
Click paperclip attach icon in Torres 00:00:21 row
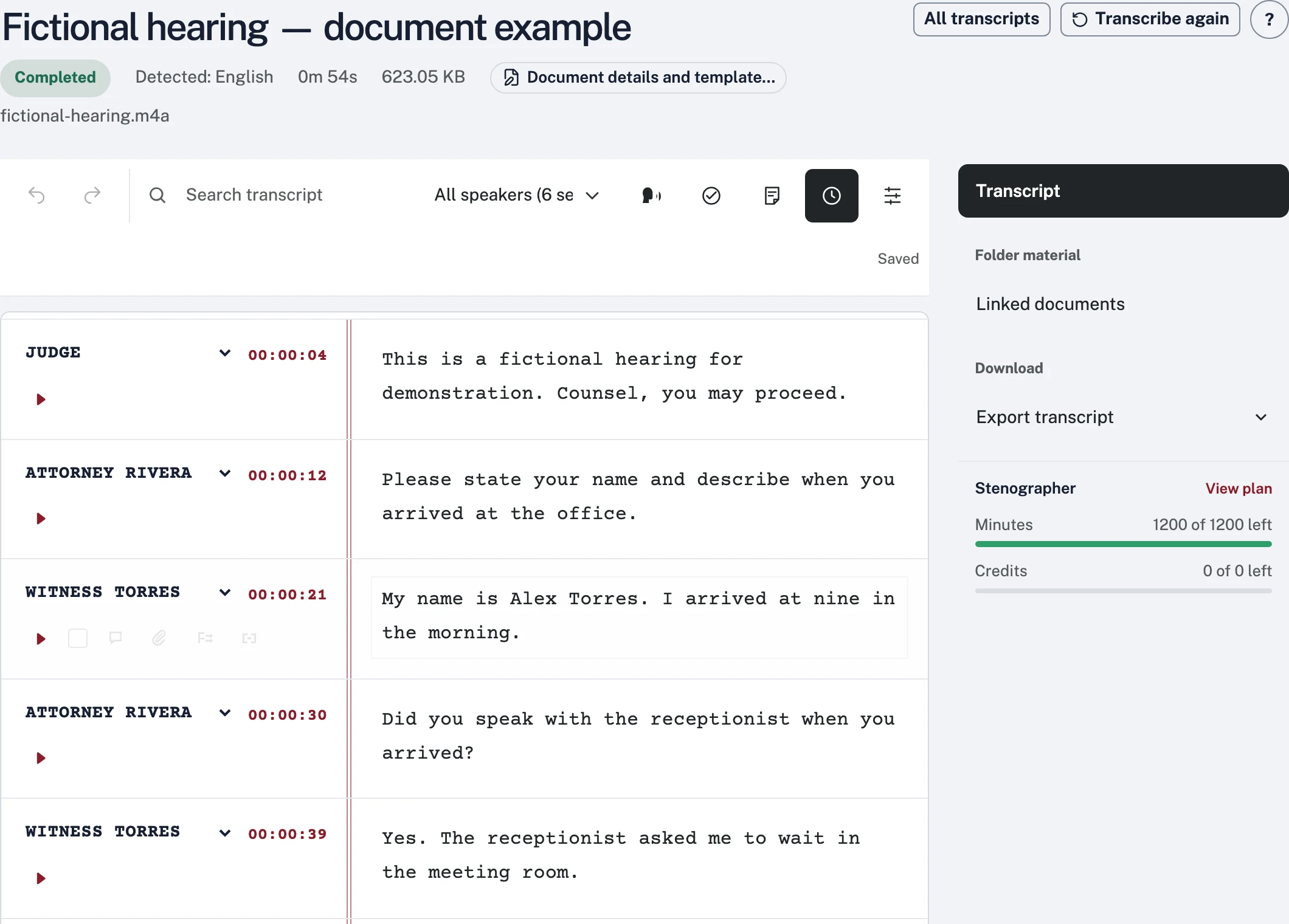(159, 638)
